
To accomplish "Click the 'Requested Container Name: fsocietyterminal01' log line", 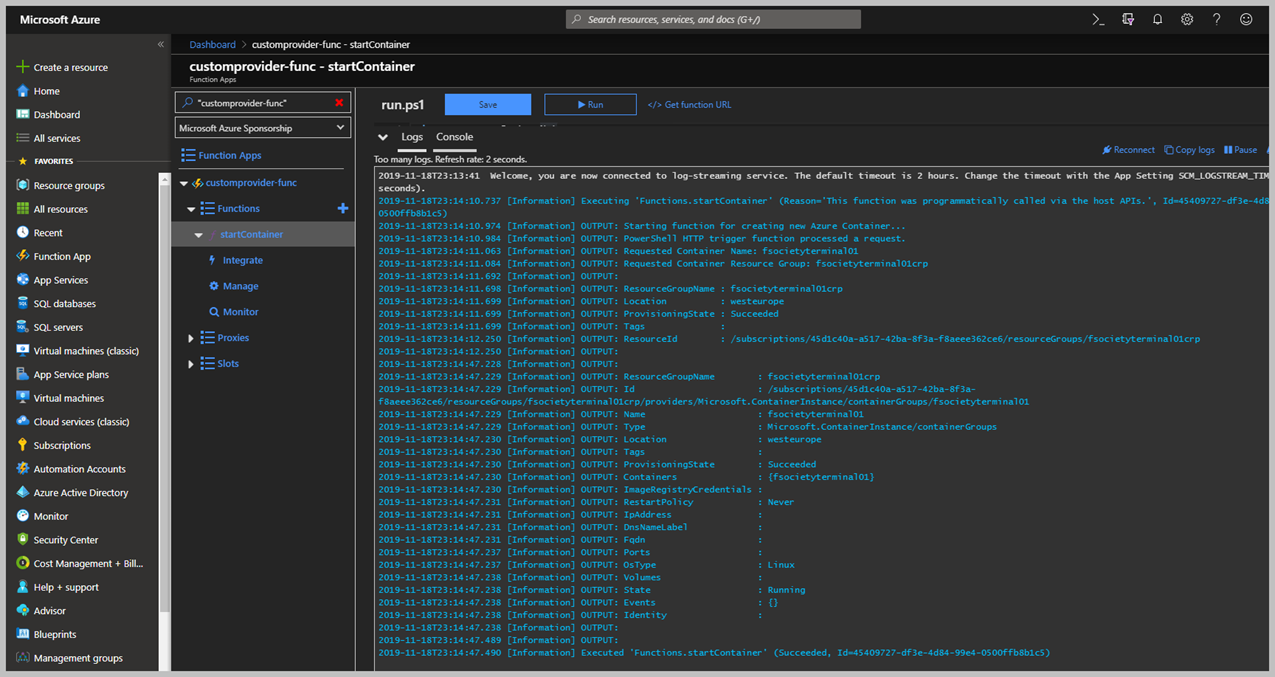I will coord(618,251).
